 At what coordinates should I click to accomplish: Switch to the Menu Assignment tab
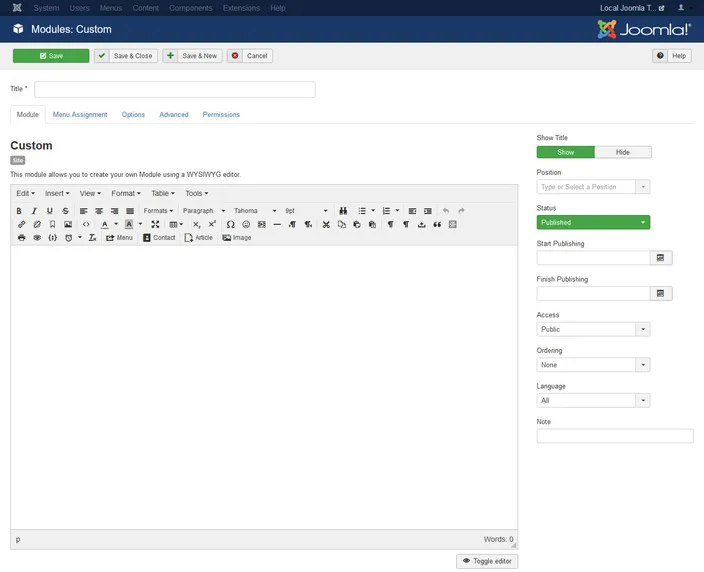tap(80, 114)
